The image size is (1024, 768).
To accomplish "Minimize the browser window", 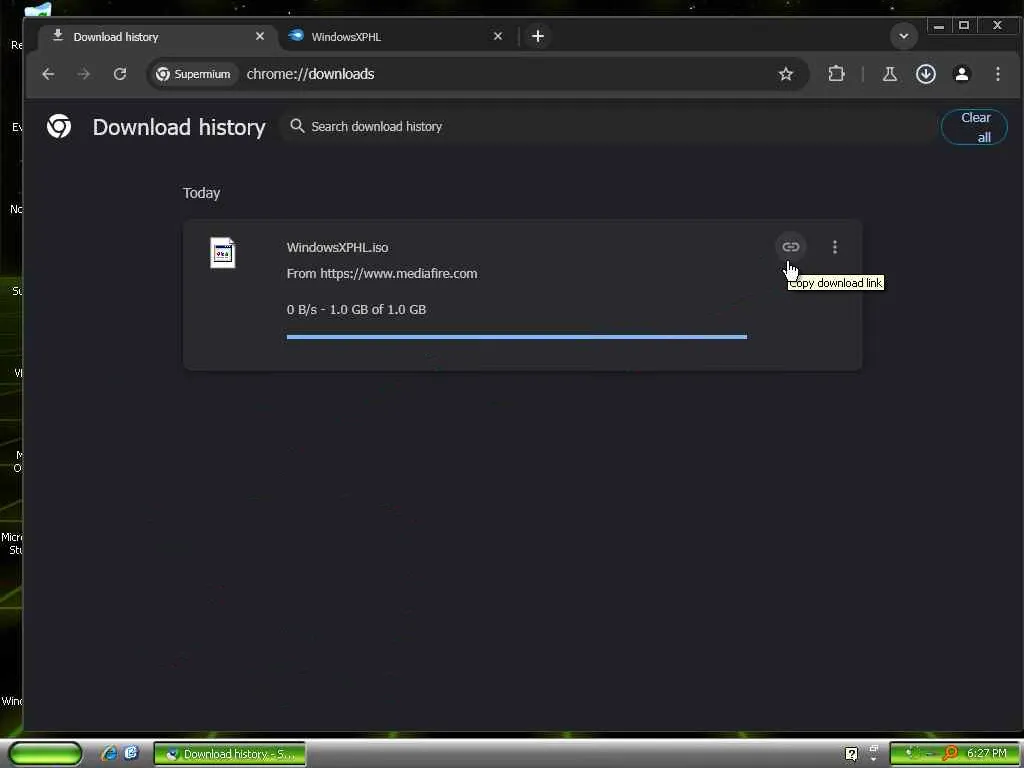I will 938,26.
